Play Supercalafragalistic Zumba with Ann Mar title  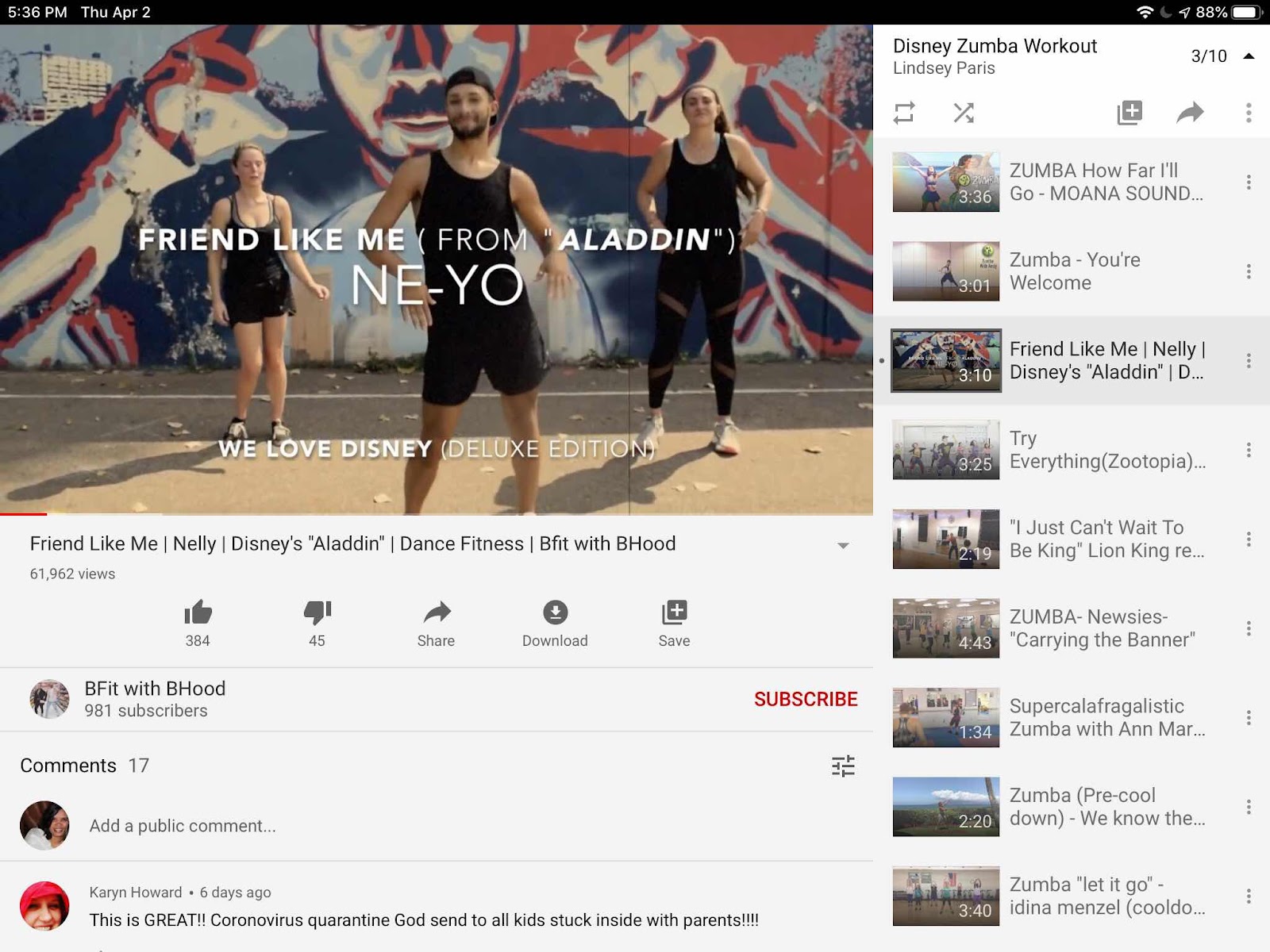click(x=1107, y=718)
